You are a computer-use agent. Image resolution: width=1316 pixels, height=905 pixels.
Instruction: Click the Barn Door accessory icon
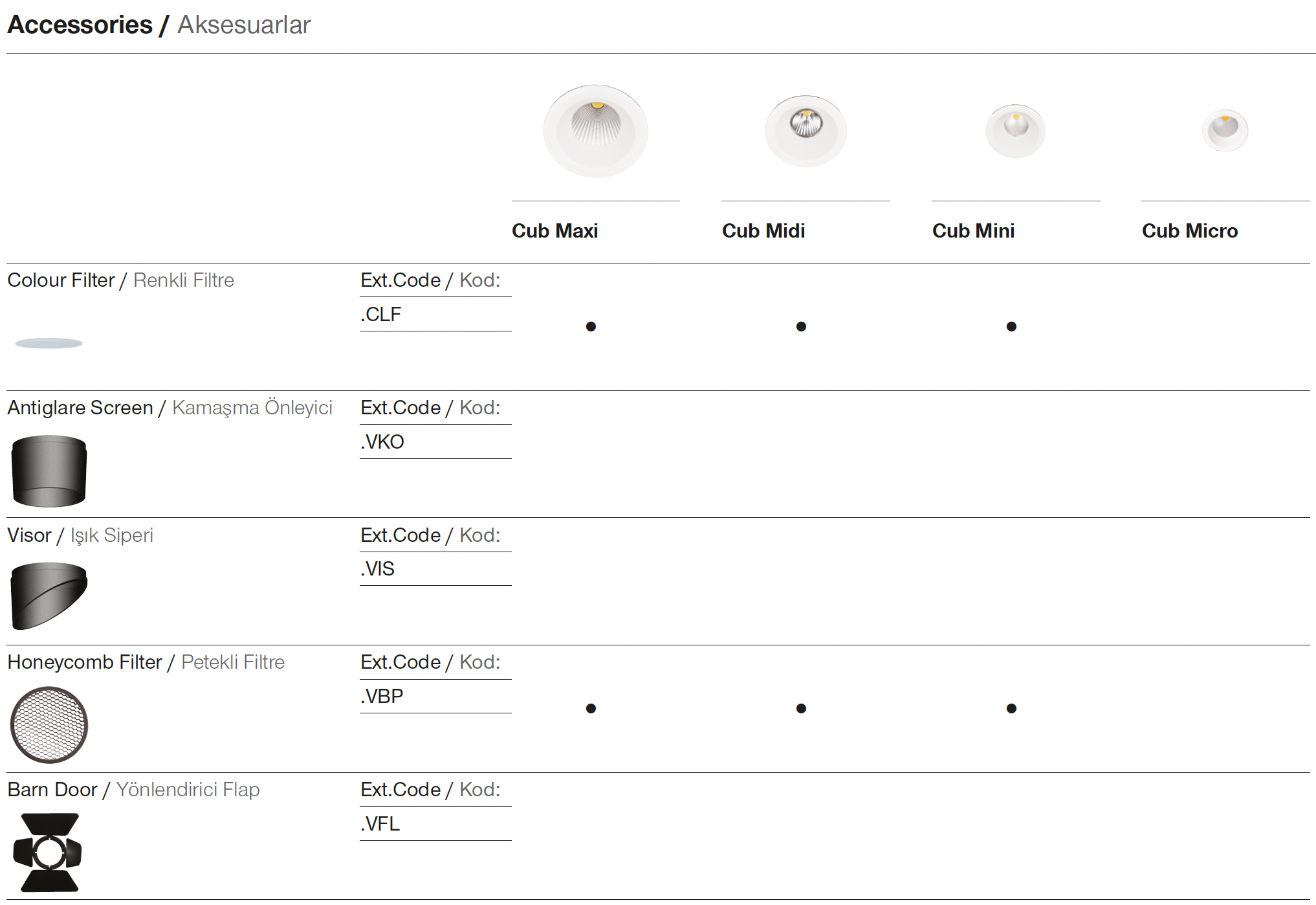click(49, 853)
